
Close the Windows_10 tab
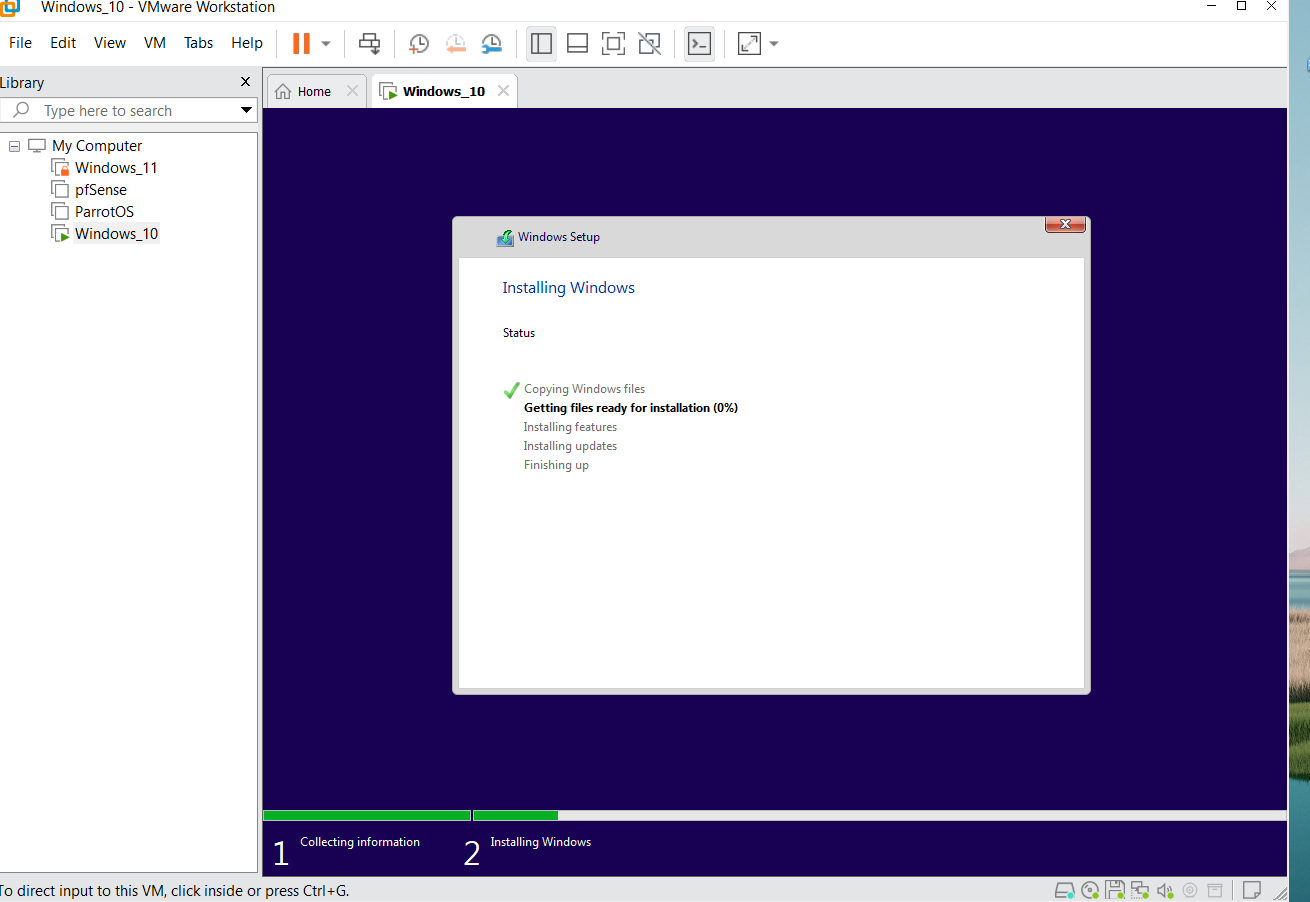point(503,91)
